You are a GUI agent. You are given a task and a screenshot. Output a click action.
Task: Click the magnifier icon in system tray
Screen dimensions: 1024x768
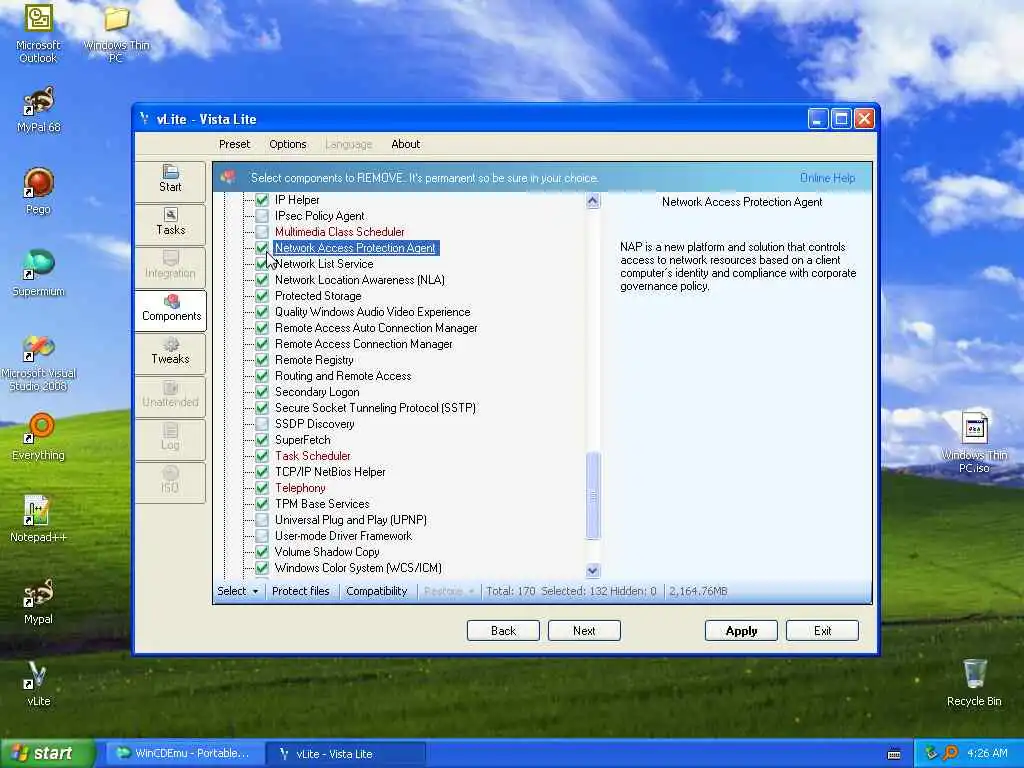tap(950, 753)
